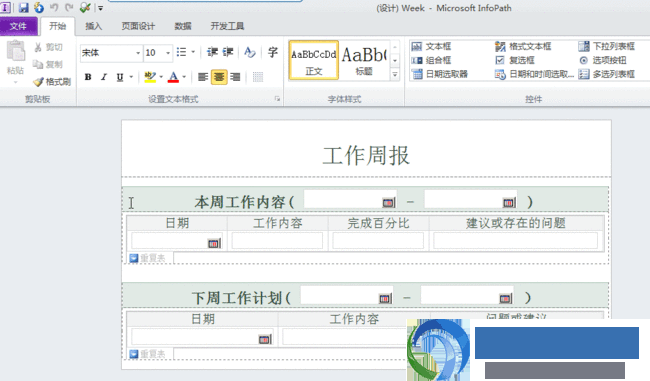Click increase indent icon in ribbon
650x381 pixels.
tap(228, 52)
